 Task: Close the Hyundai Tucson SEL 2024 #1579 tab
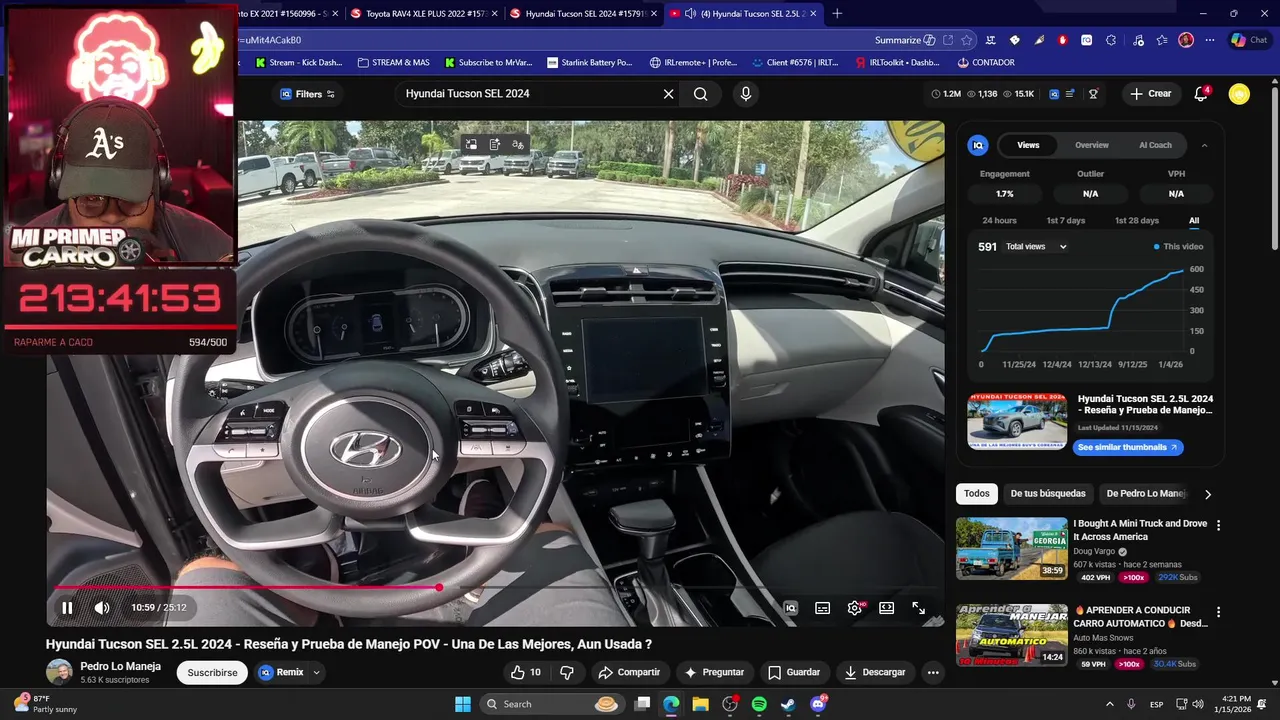pos(652,13)
